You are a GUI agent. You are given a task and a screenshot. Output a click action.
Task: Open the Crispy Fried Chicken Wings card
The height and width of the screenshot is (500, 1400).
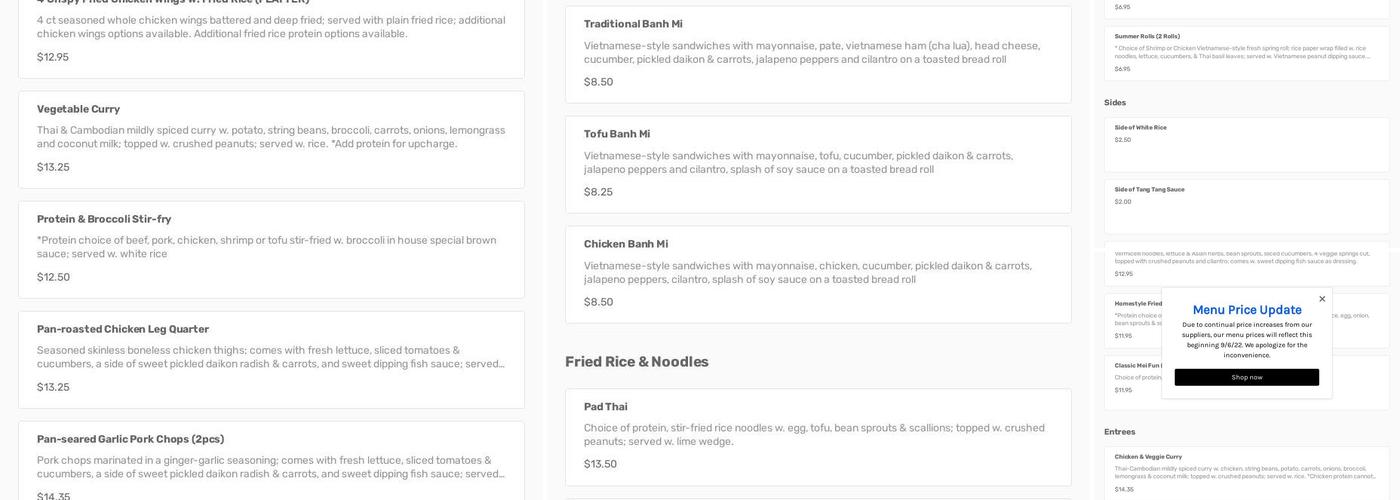[x=271, y=35]
